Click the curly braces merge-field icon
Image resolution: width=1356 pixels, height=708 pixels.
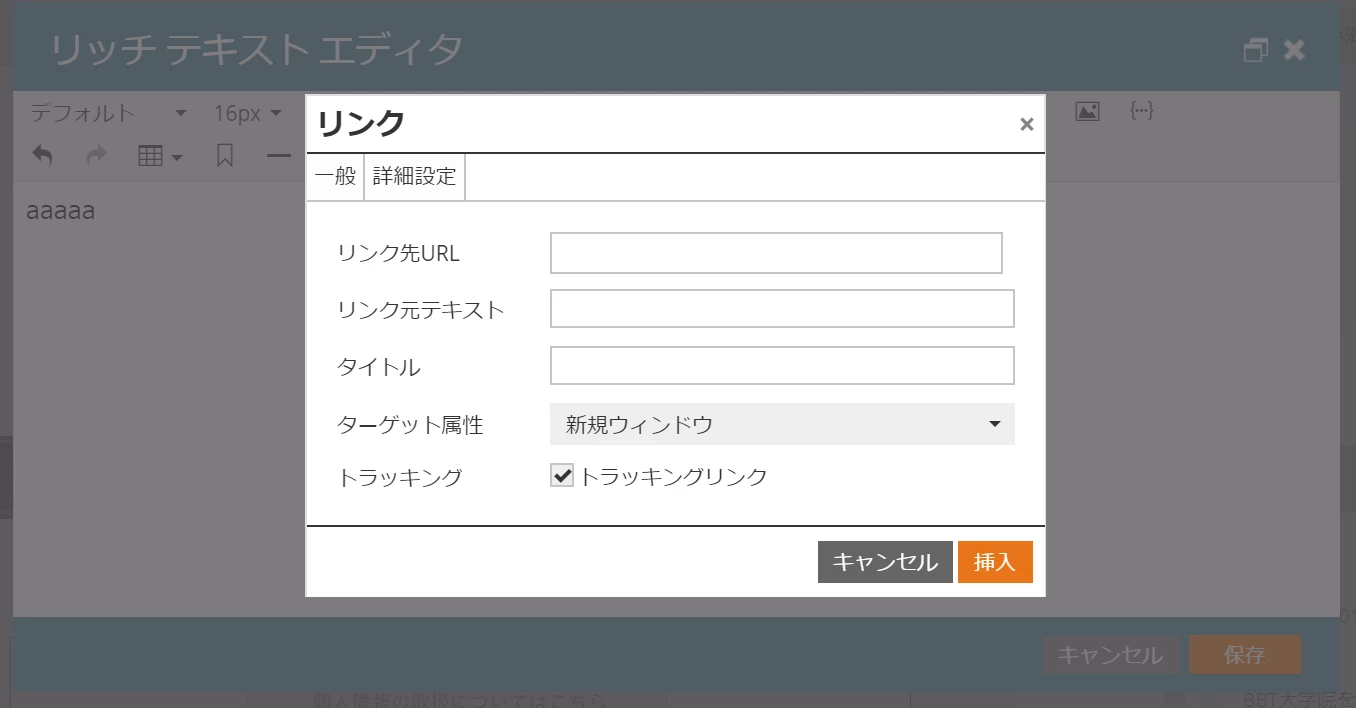coord(1142,111)
